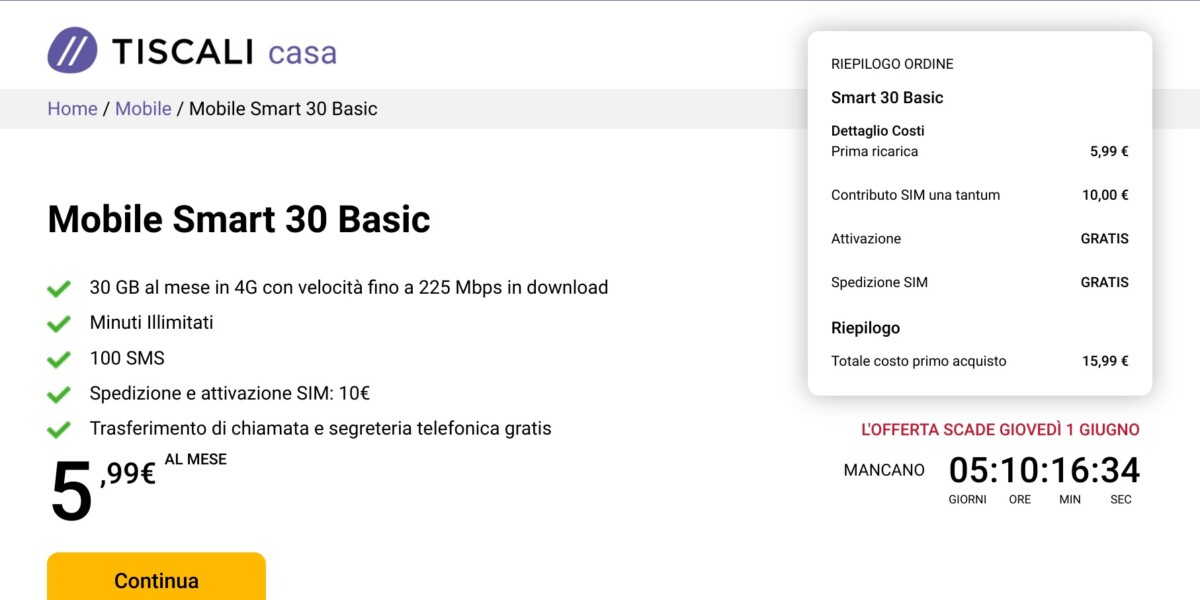Click the green checkmark beside 30 GB al mese

[59, 289]
